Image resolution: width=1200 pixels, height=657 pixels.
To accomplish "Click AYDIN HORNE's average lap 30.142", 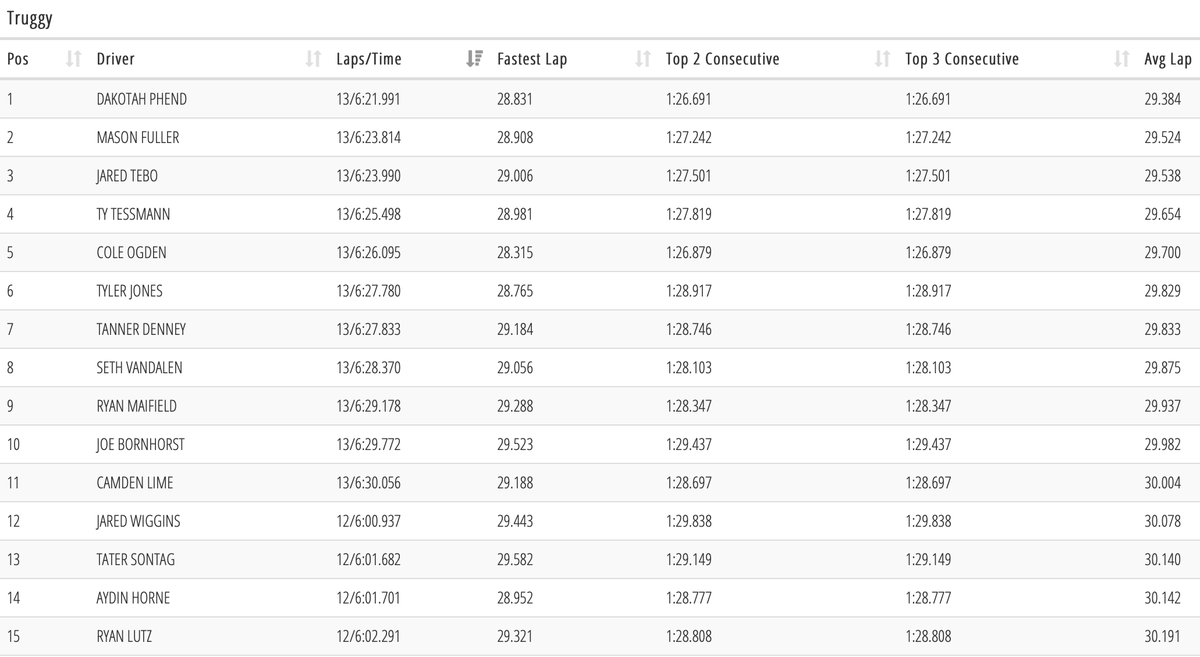I will click(x=1162, y=598).
